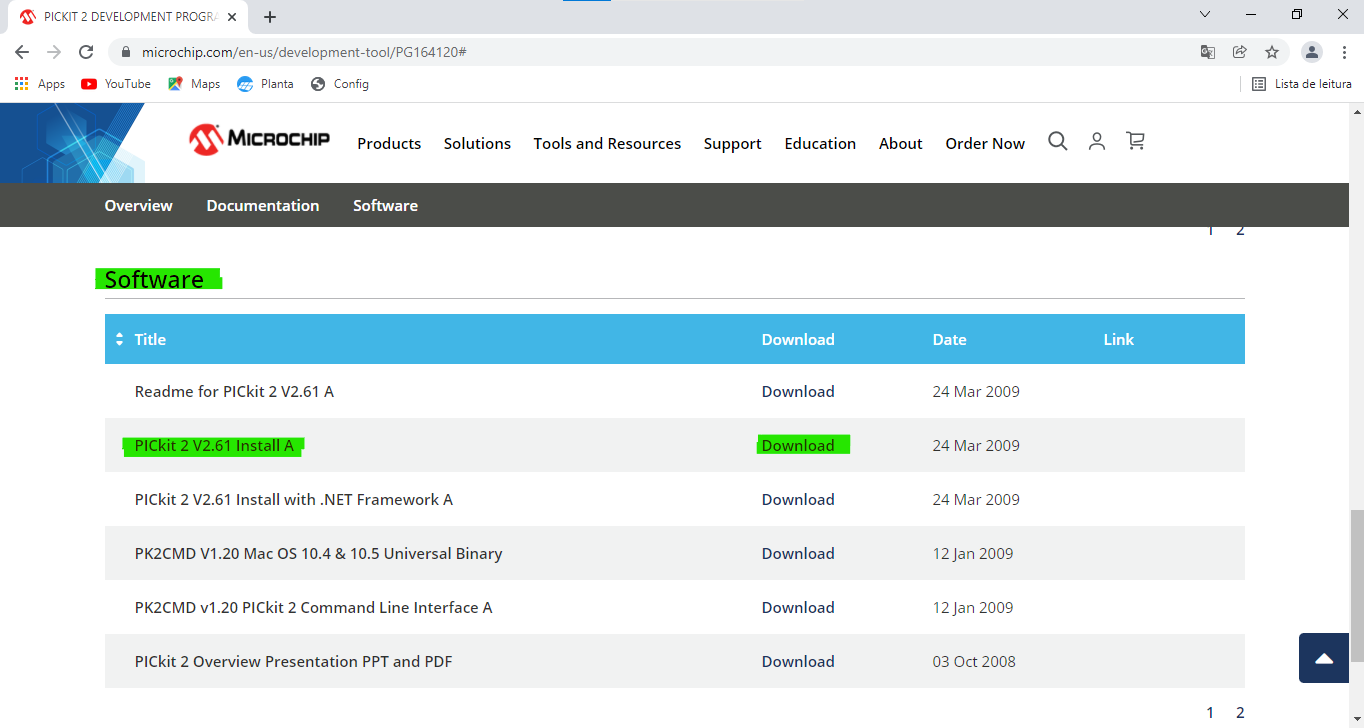Screen dimensions: 1364x728
Task: Expand the tab search chevron
Action: click(1205, 15)
